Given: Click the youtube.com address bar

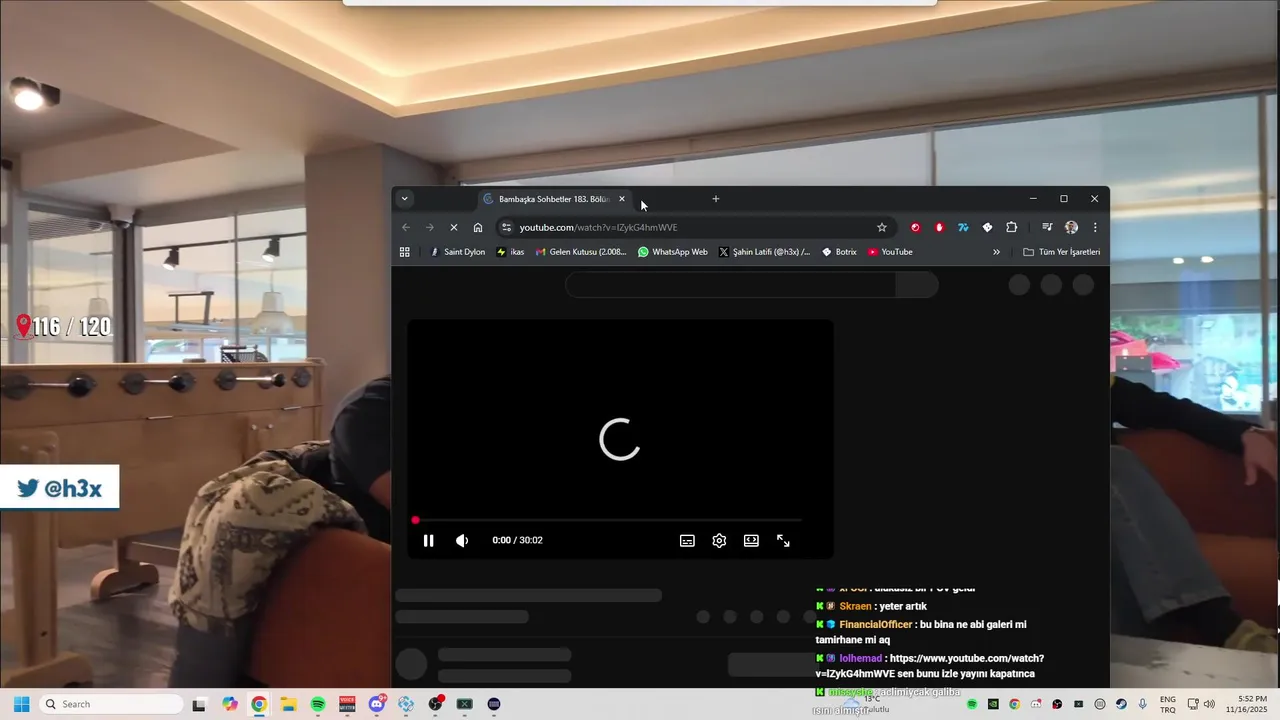Looking at the screenshot, I should tap(695, 227).
